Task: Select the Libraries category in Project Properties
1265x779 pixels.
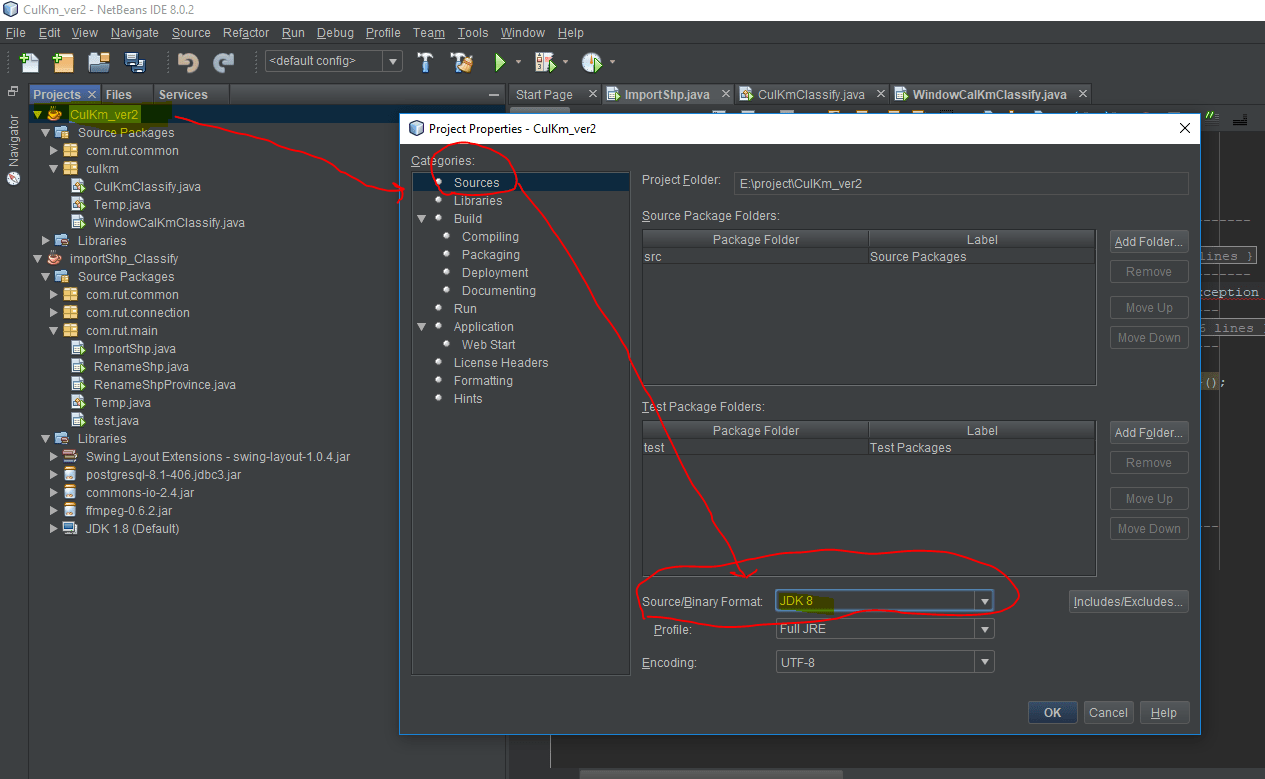Action: click(478, 200)
